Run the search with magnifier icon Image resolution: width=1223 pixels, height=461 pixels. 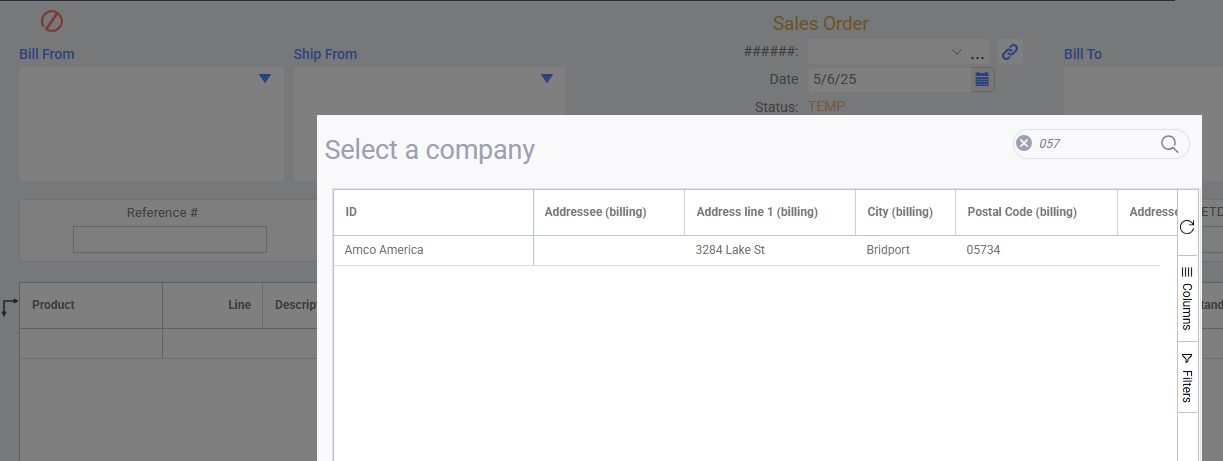[1169, 143]
